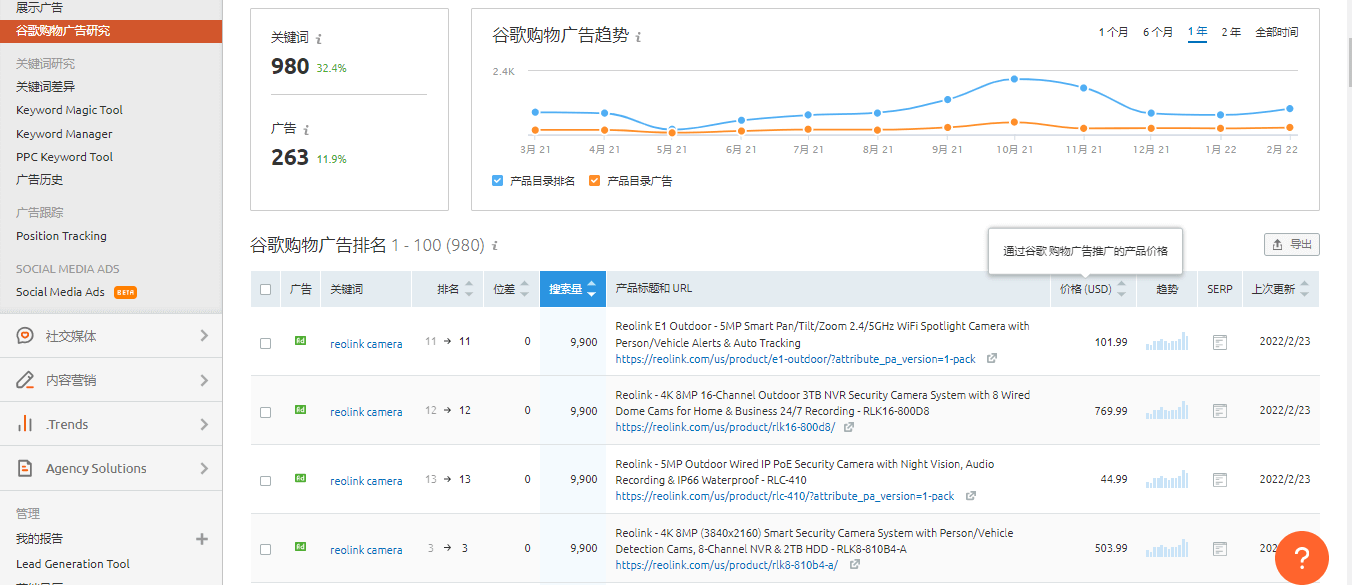Click the 社交媒体 sidebar icon
The image size is (1352, 585).
click(25, 336)
